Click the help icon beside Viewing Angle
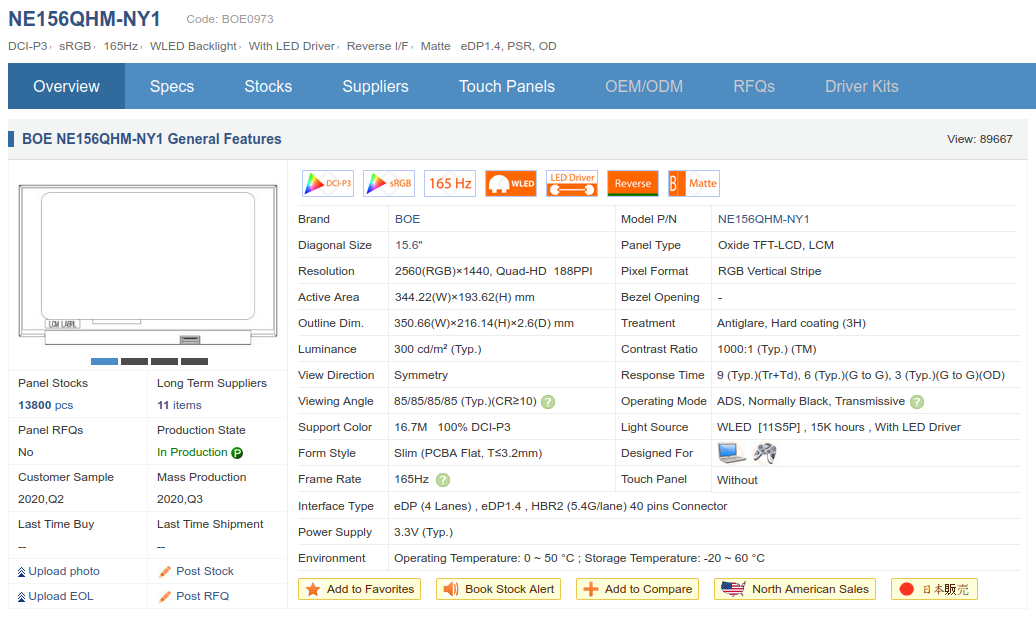This screenshot has height=617, width=1036. tap(548, 402)
